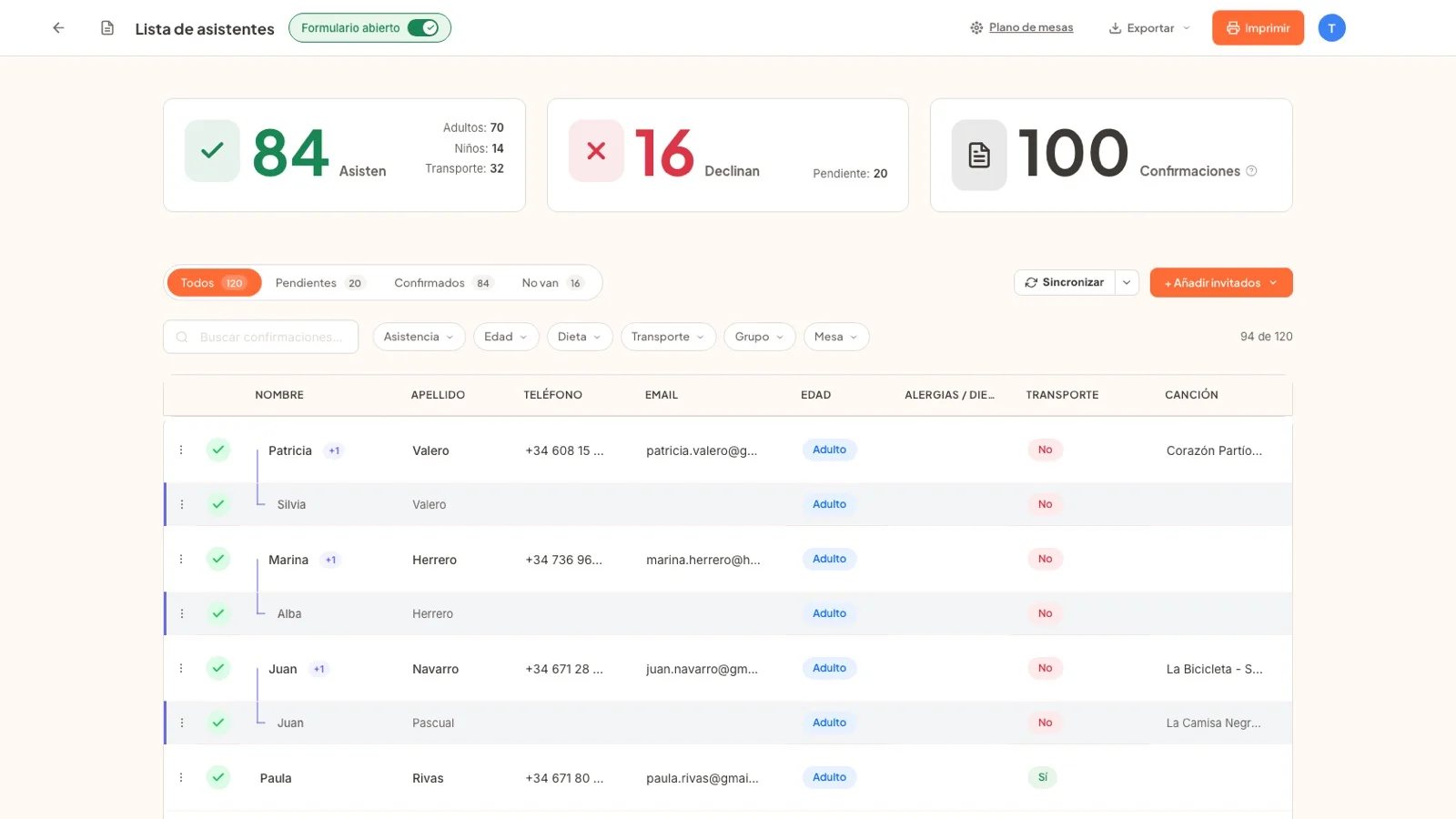Select the Confirmados tab
Image resolution: width=1456 pixels, height=819 pixels.
click(443, 283)
